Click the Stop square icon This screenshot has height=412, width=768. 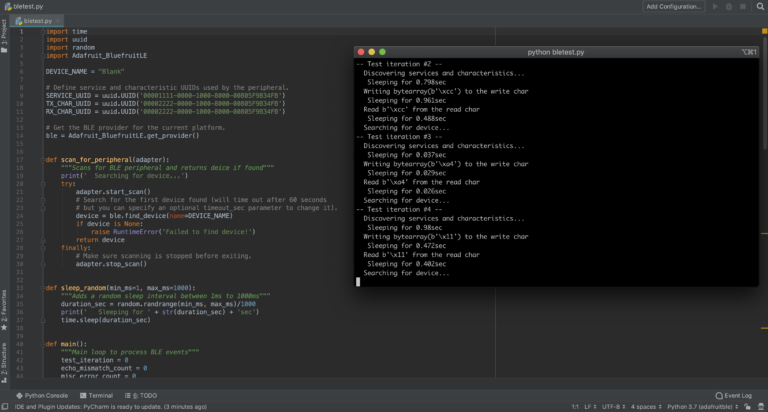pyautogui.click(x=743, y=6)
